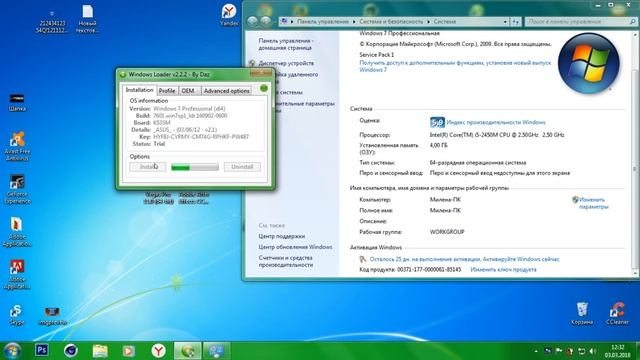Switch to Windows Loader taskbar button
This screenshot has height=360, width=640.
[187, 351]
